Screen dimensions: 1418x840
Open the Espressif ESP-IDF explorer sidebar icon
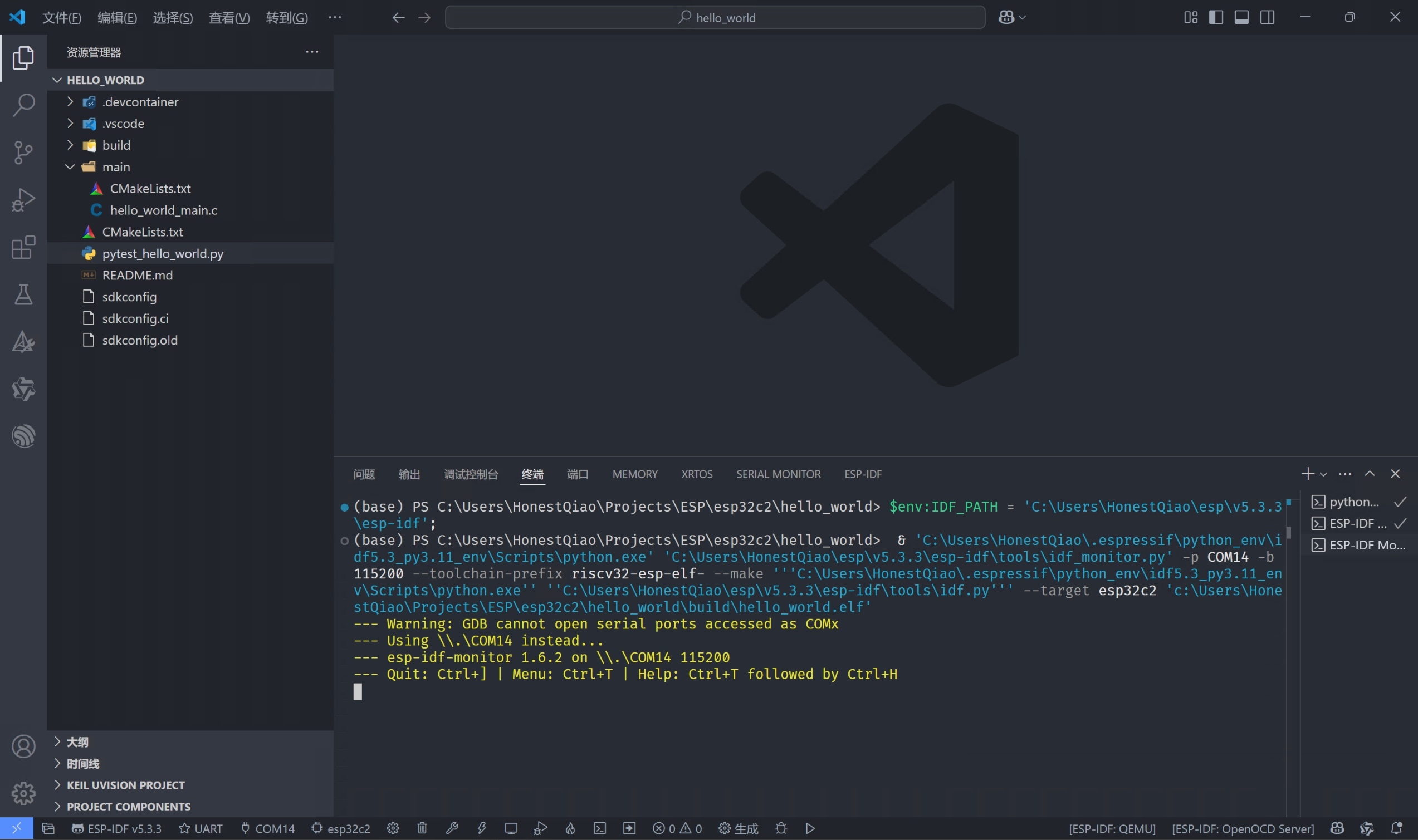pos(23,436)
